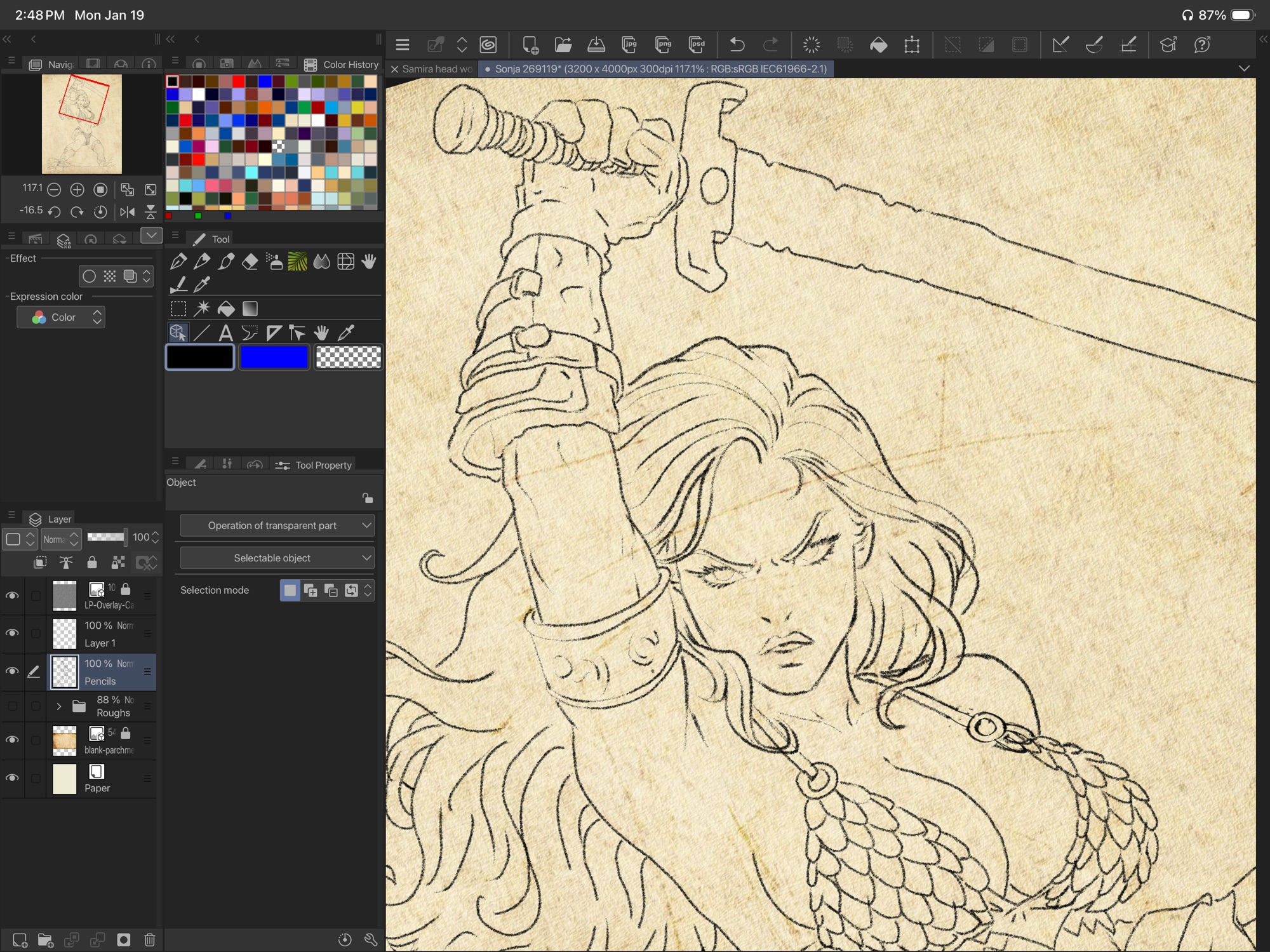Open the Expression color dropdown
The height and width of the screenshot is (952, 1270).
61,317
